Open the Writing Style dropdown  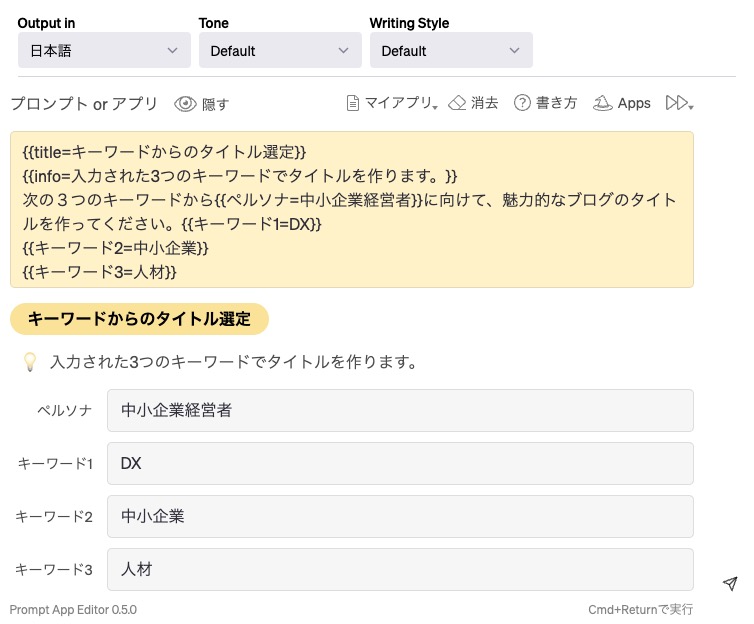pyautogui.click(x=451, y=50)
